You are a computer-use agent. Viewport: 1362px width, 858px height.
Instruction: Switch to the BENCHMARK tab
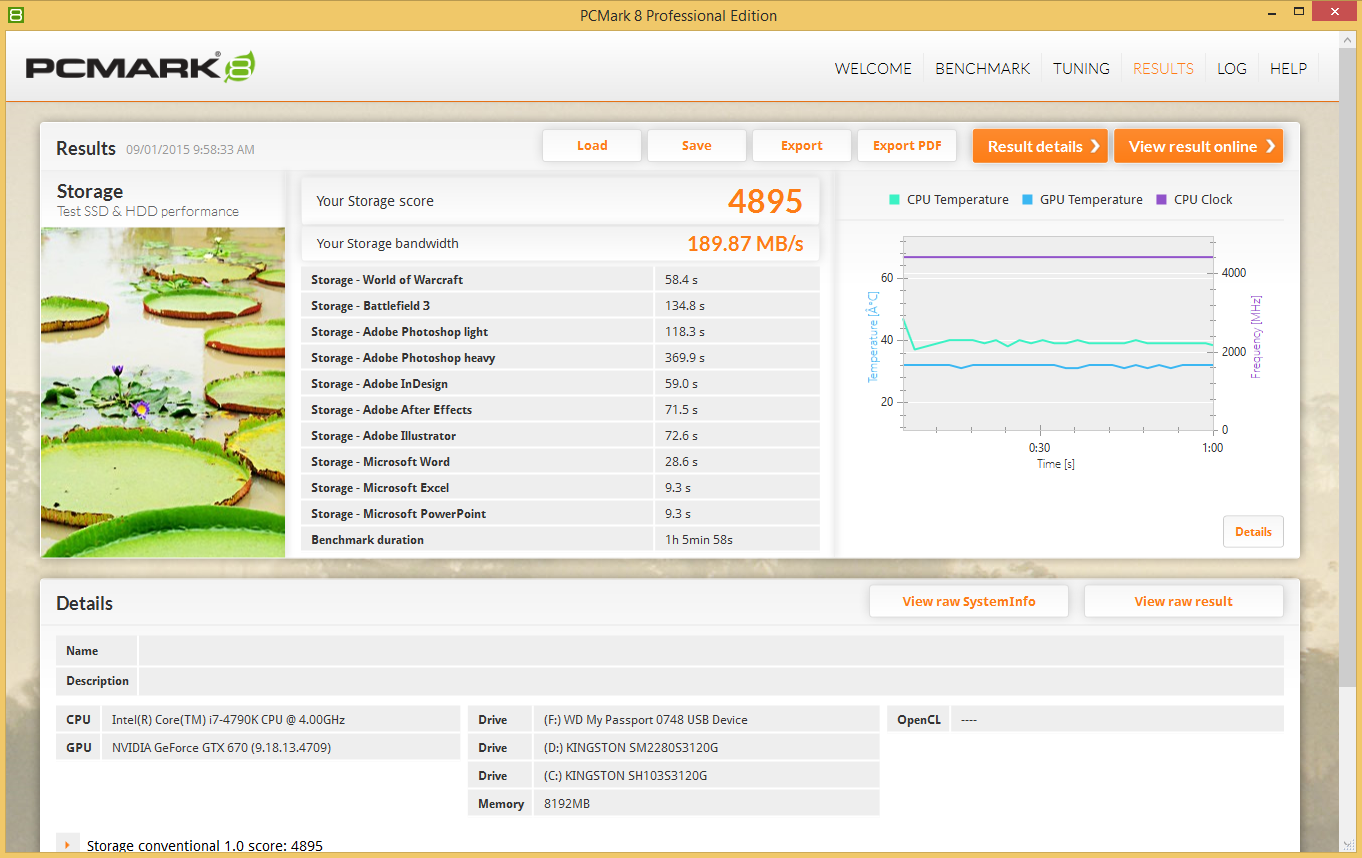pos(982,68)
